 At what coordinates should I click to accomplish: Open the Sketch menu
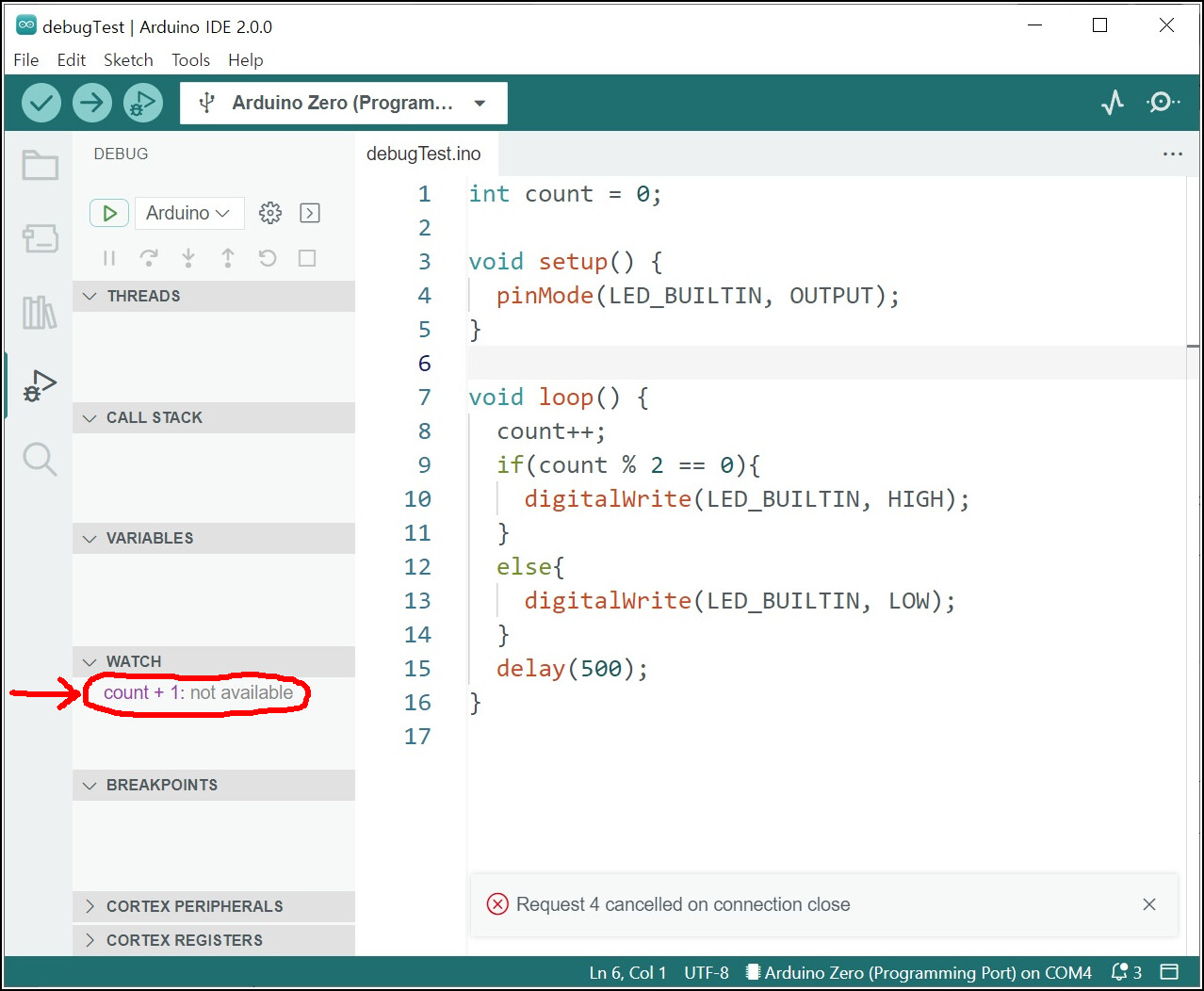coord(128,60)
